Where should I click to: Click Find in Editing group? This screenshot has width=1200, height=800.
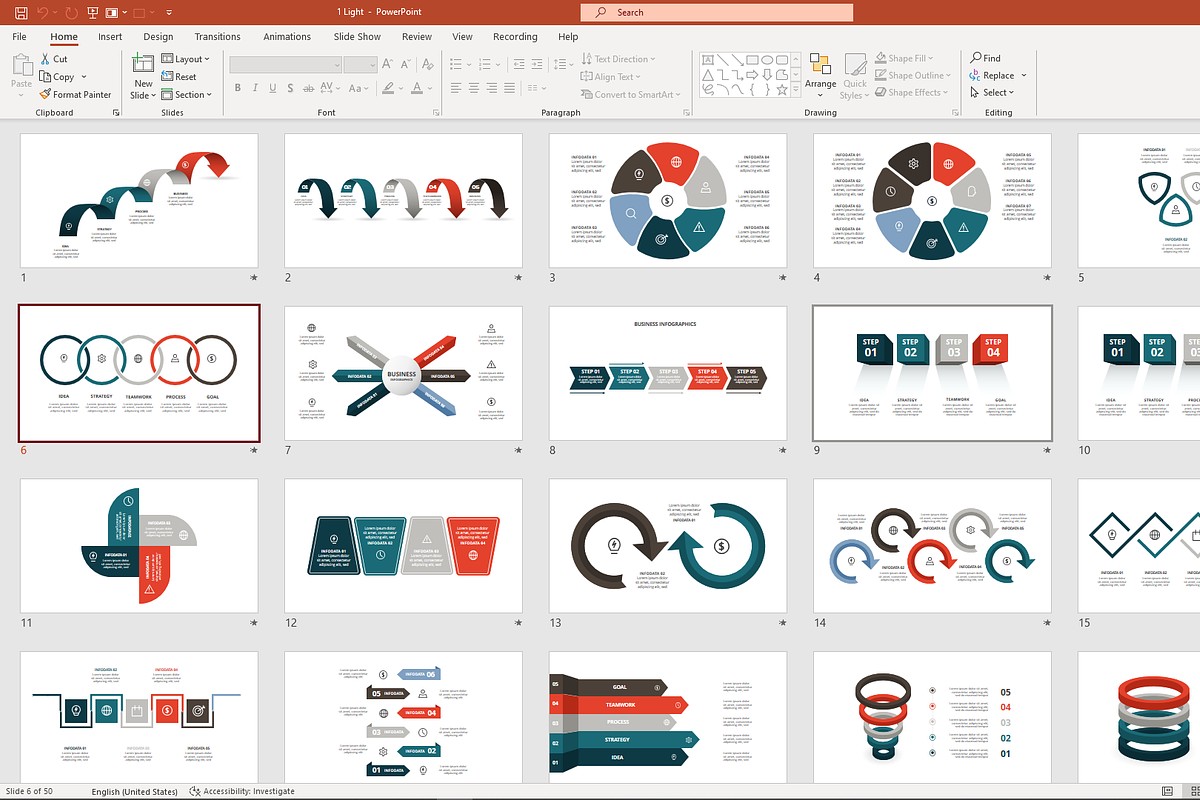click(x=985, y=58)
